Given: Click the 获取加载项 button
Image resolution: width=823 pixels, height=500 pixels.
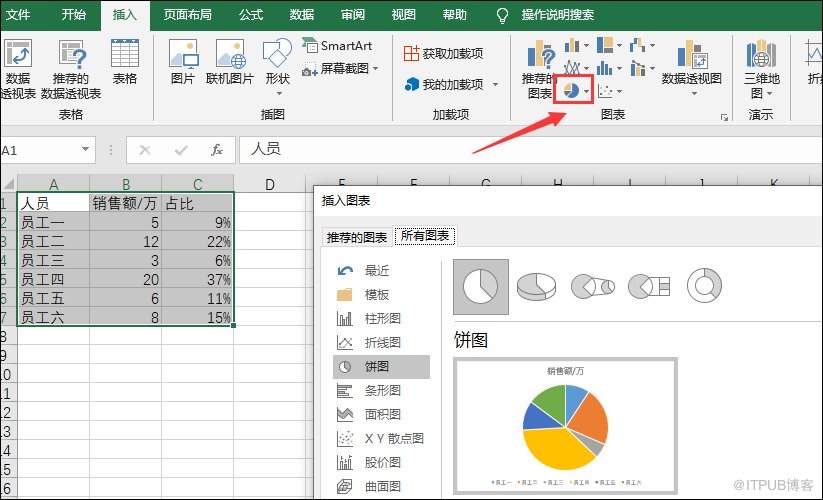Looking at the screenshot, I should (443, 53).
